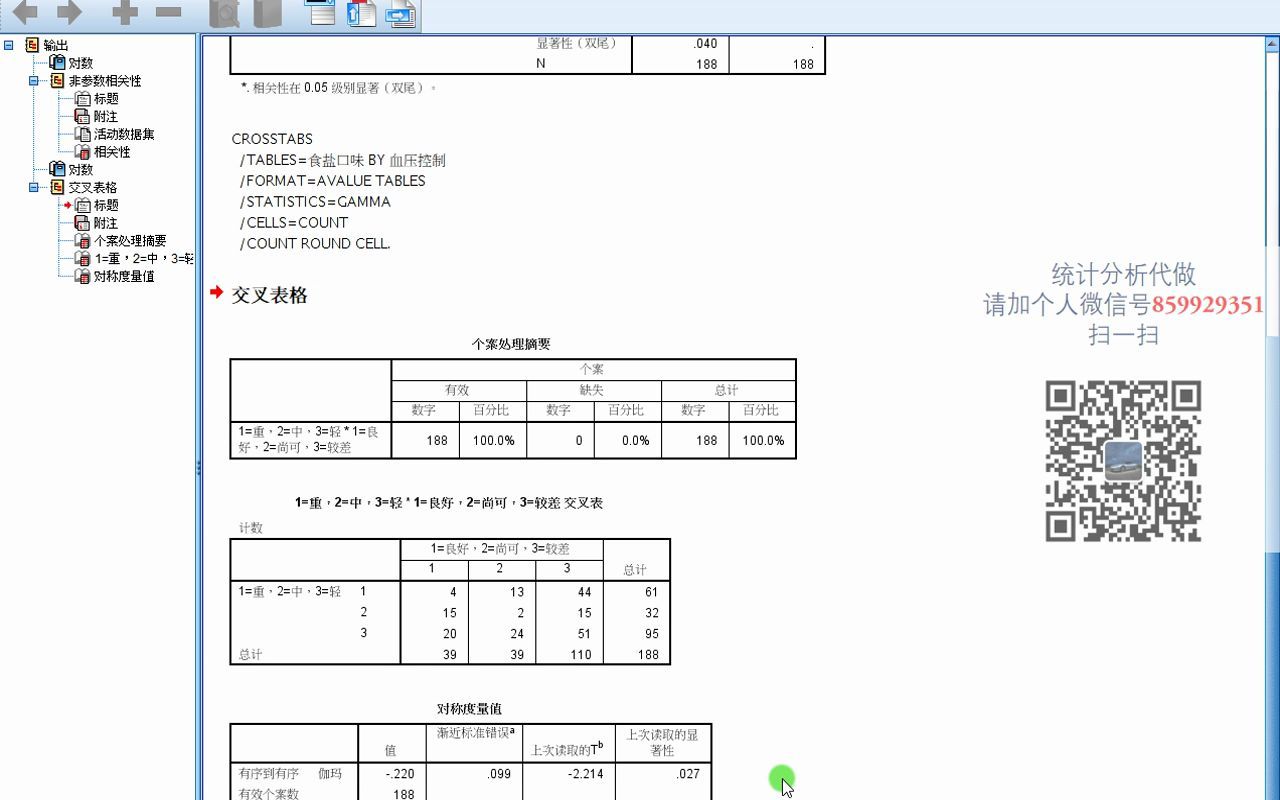Select the 标题 icon under 交叉表格

(83, 205)
